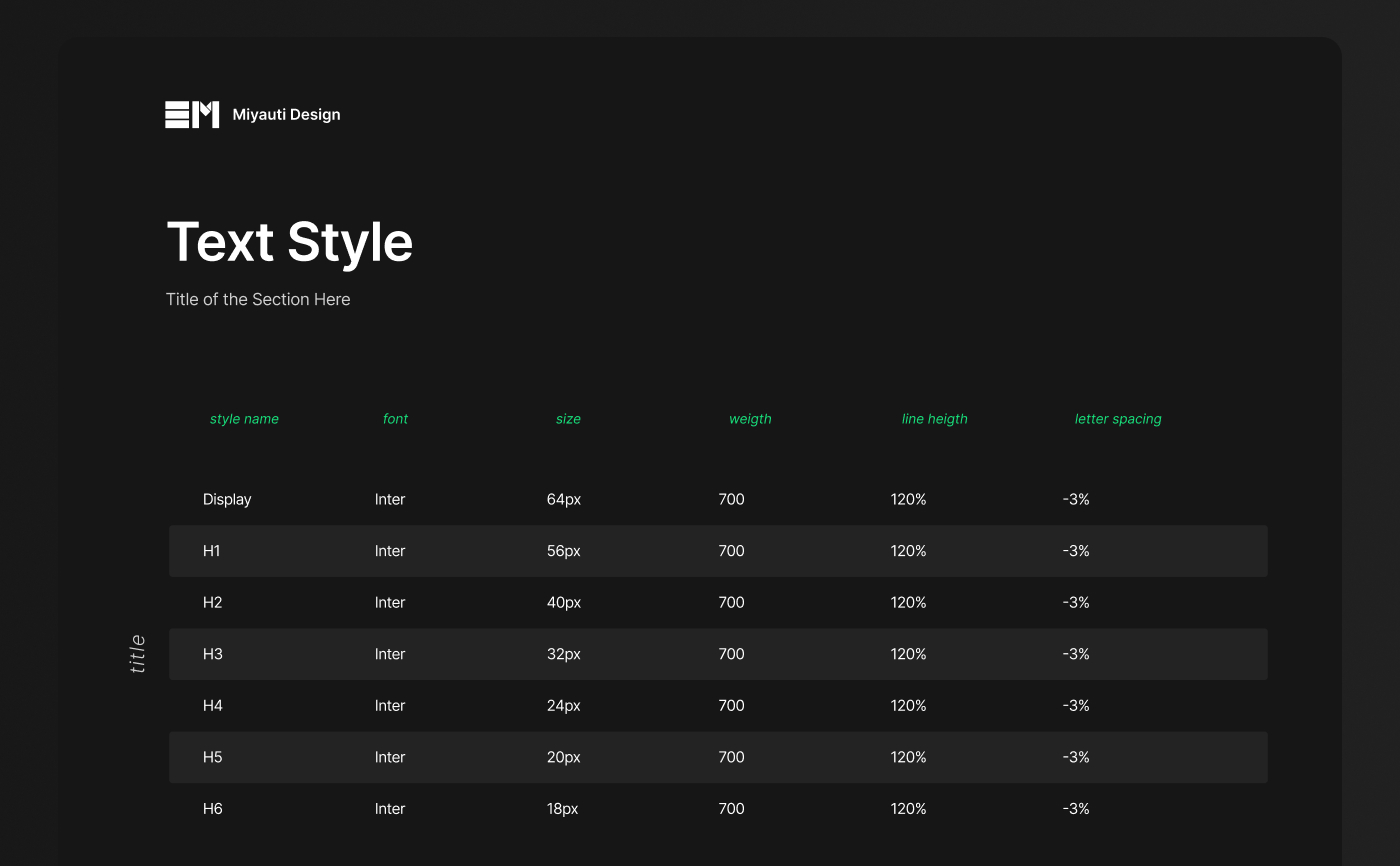Click the 700 weight in H6 row
Screen dimensions: 1400x866
(x=731, y=809)
